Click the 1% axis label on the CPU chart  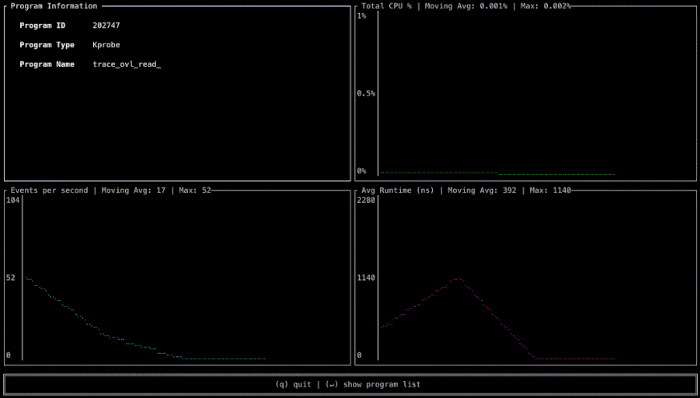click(x=362, y=16)
